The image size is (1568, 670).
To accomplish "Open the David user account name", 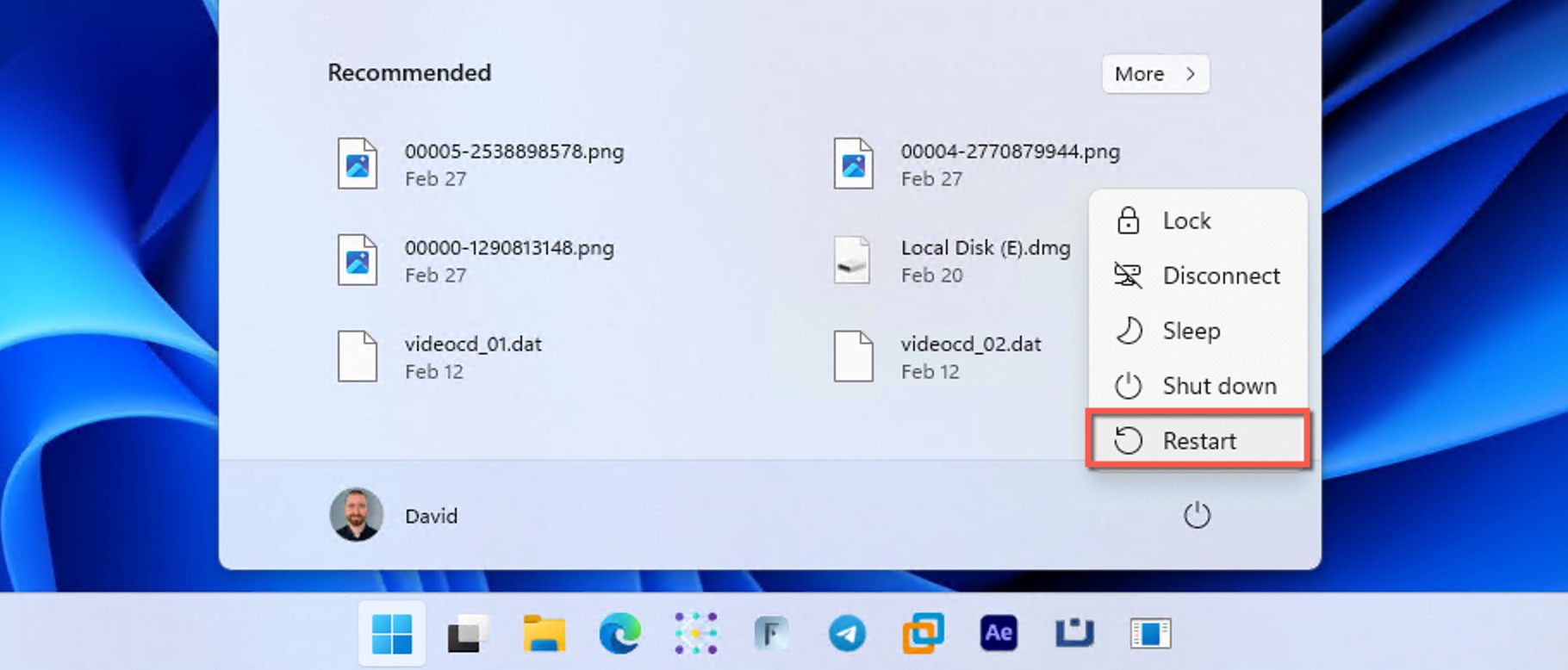I will [432, 516].
